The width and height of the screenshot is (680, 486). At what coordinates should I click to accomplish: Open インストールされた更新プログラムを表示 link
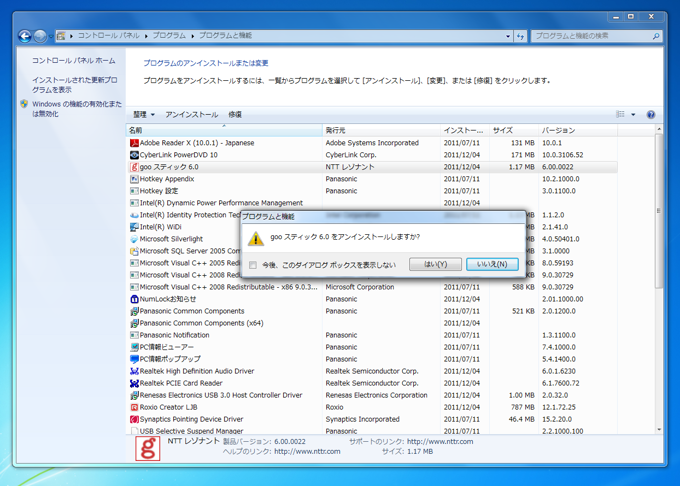pos(75,85)
